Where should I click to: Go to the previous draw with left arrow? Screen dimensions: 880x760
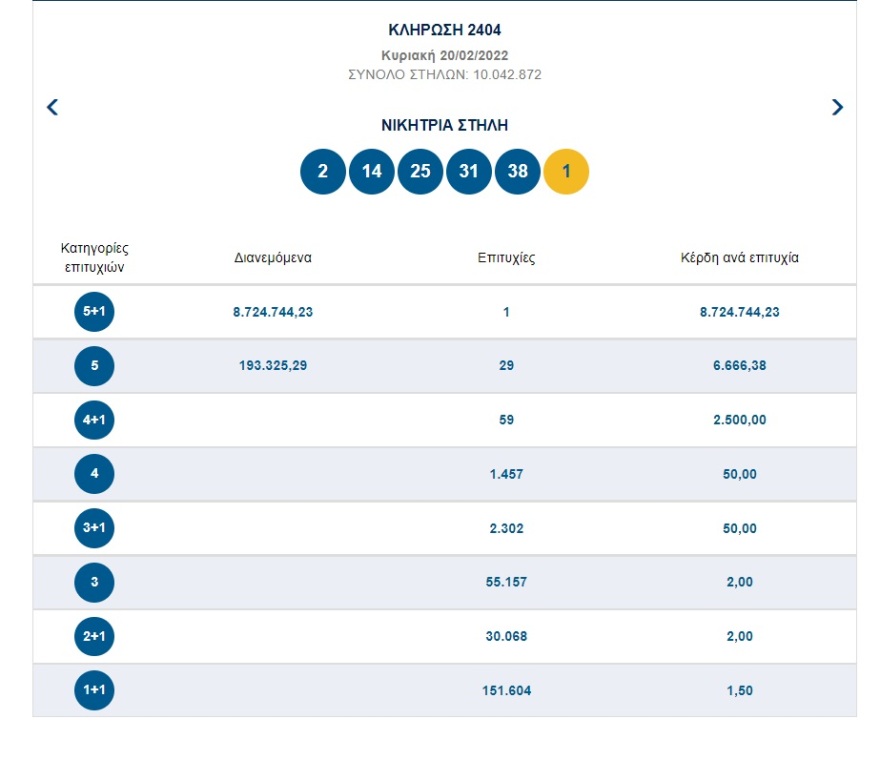click(x=53, y=107)
